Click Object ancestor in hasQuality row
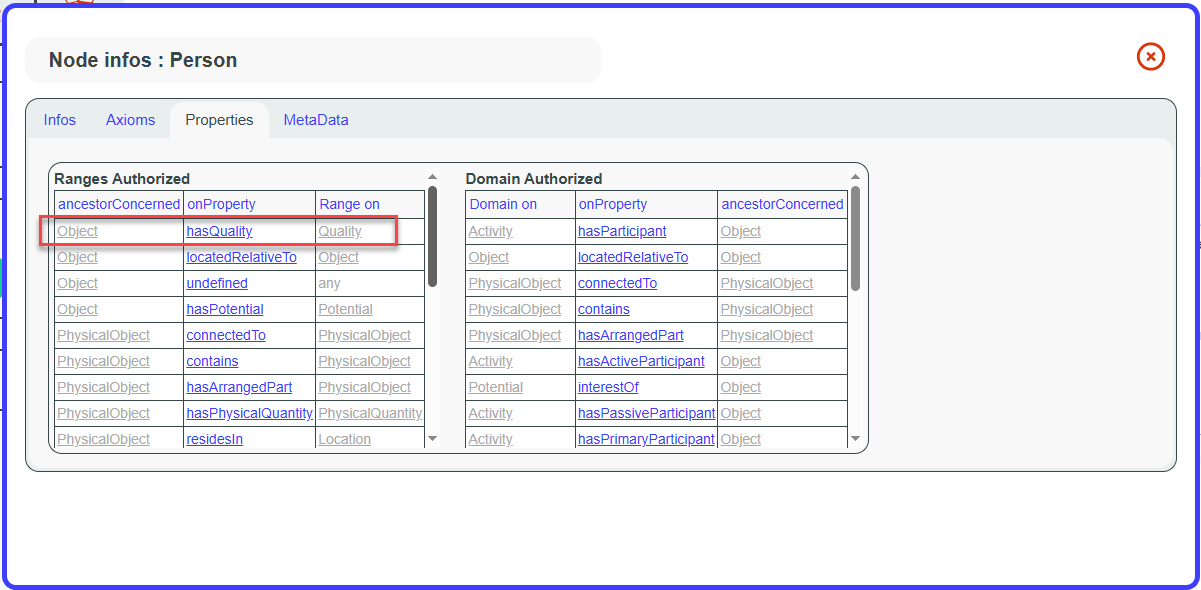Image resolution: width=1201 pixels, height=590 pixels. click(77, 231)
